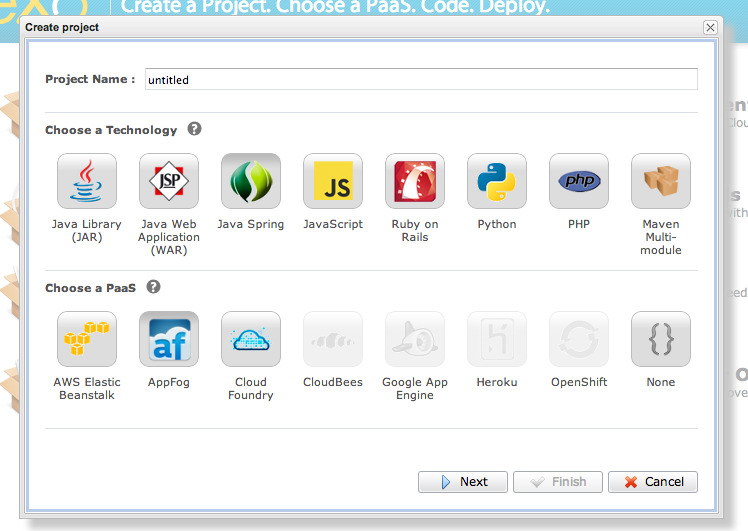The image size is (748, 531).
Task: Click the AWS Elastic Beanstalk label text
Action: (x=87, y=388)
